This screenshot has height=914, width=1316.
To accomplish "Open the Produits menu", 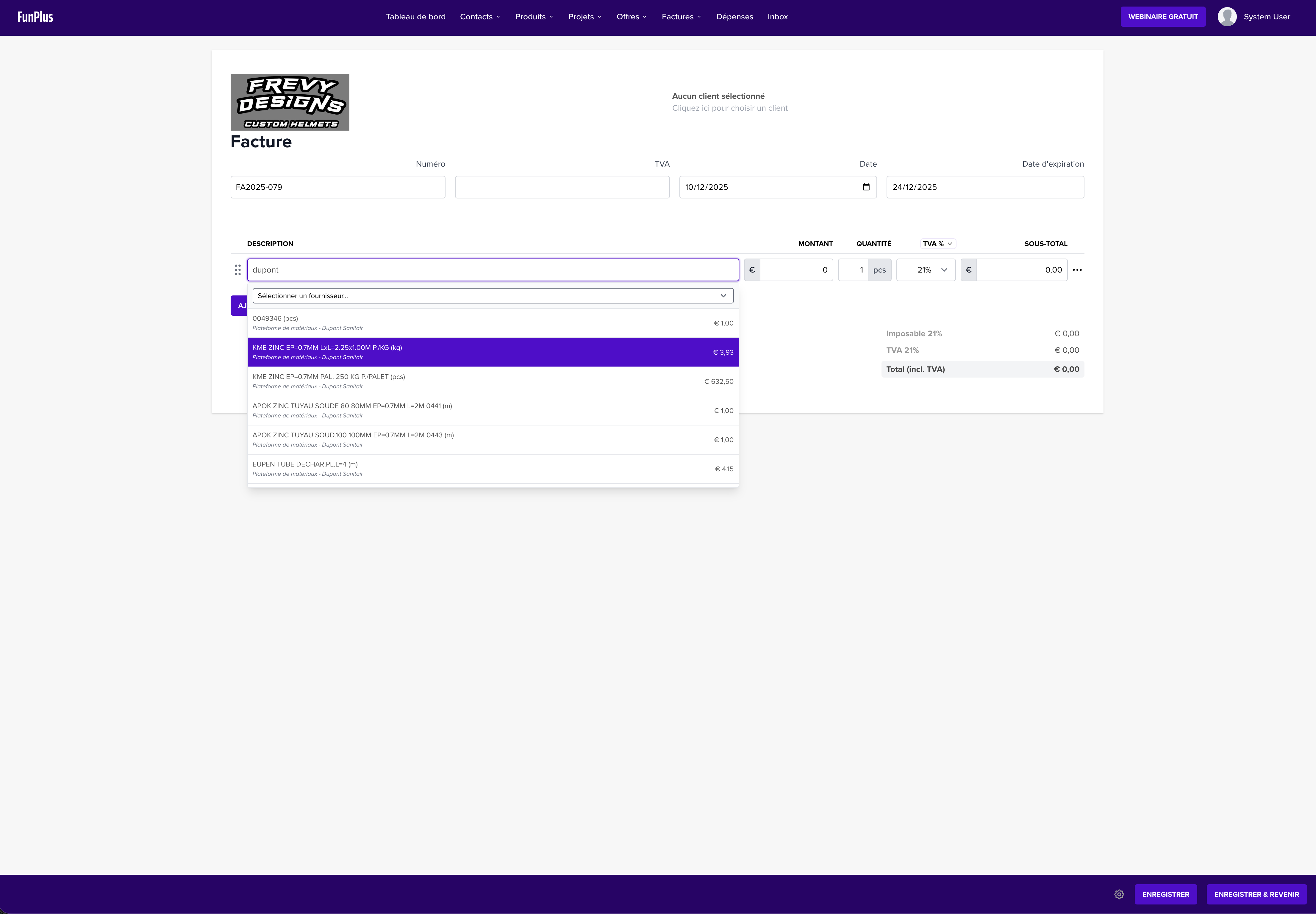I will tap(534, 17).
